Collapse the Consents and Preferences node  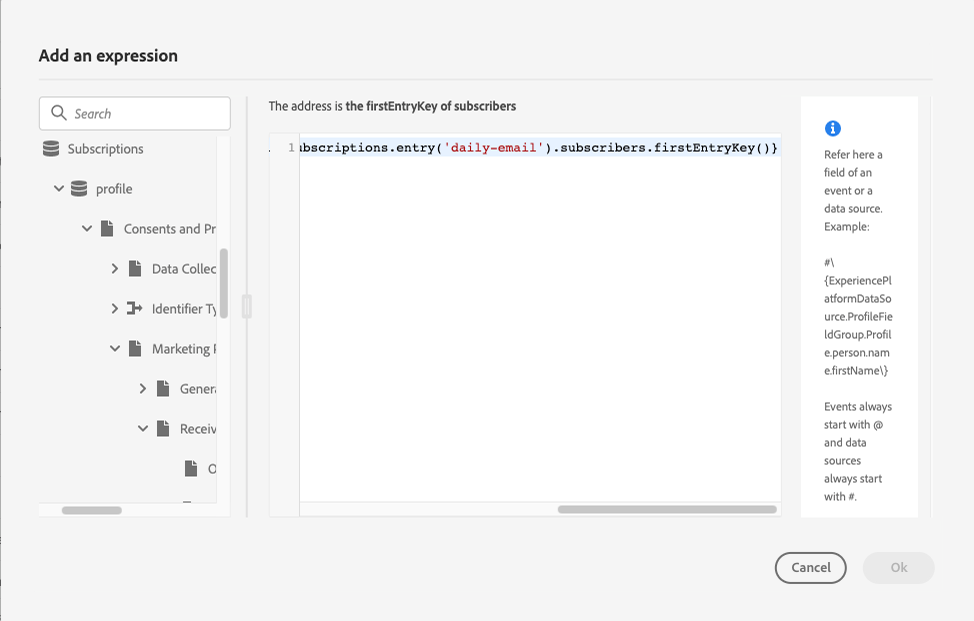(x=87, y=229)
